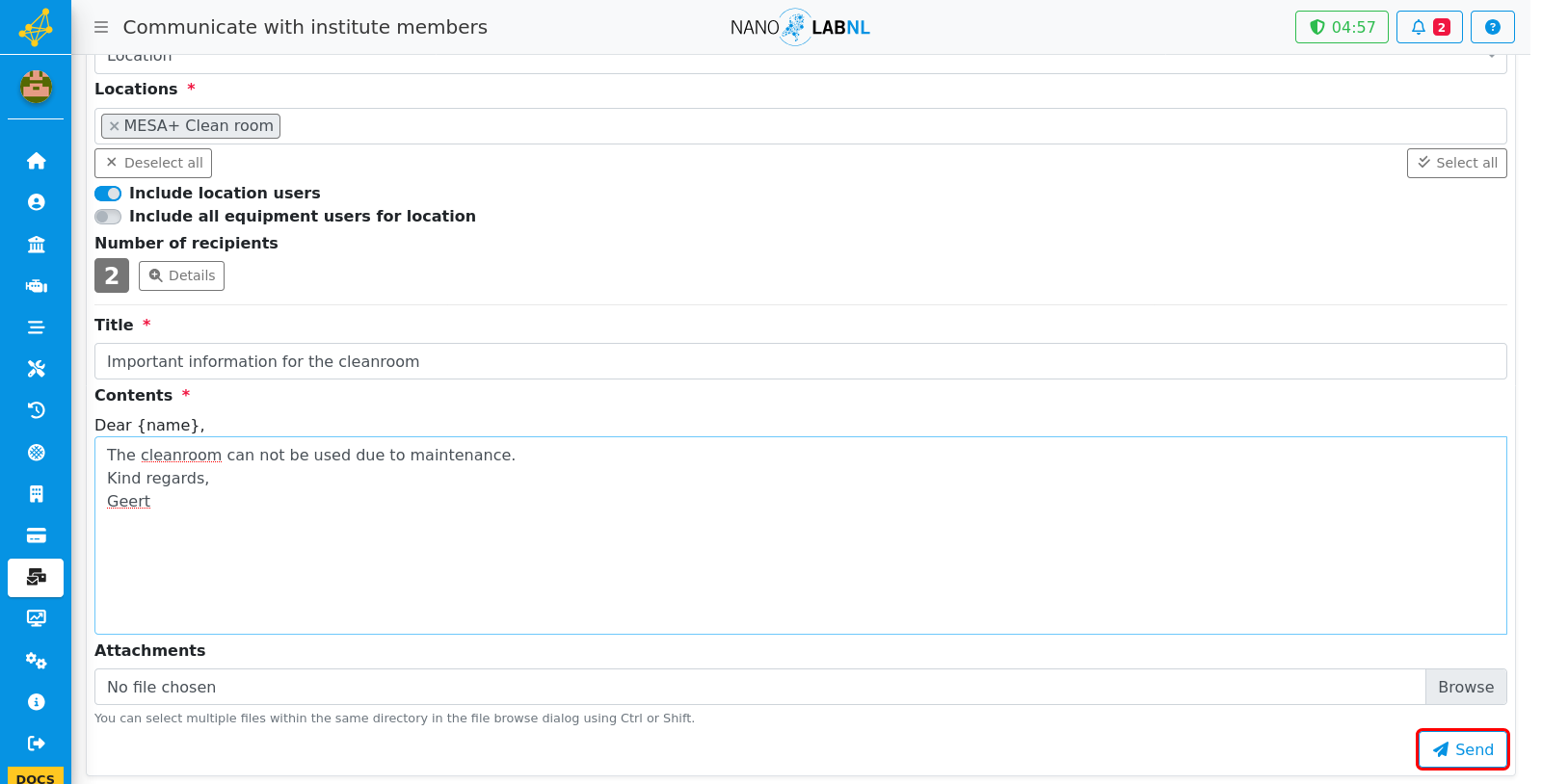The width and height of the screenshot is (1542, 784).
Task: Open the Home page from sidebar
Action: click(36, 161)
